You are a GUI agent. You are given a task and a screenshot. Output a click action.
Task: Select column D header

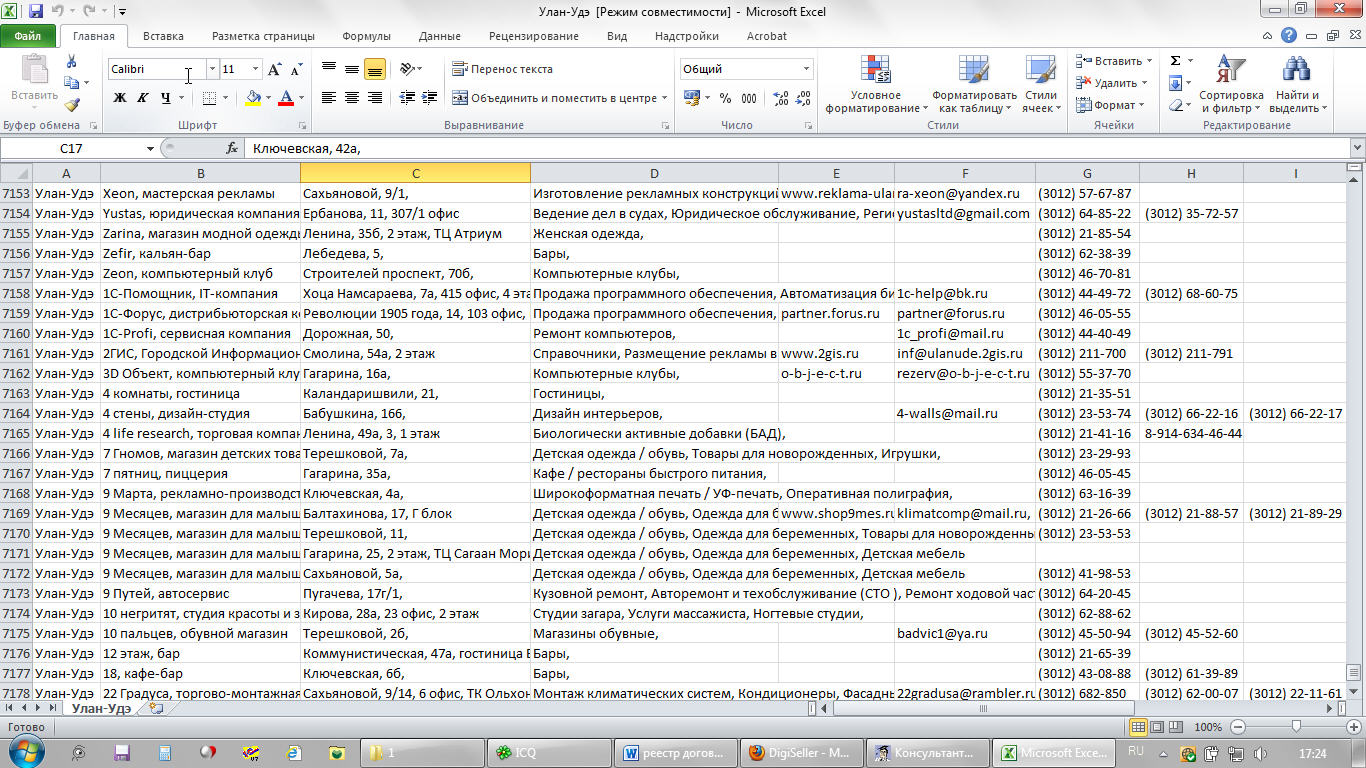654,173
